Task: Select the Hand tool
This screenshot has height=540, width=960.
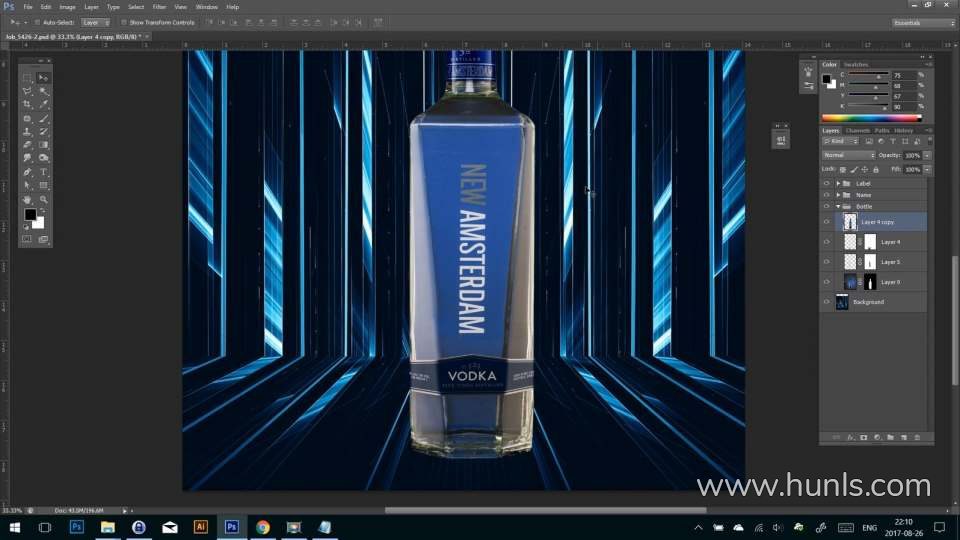Action: click(x=27, y=200)
